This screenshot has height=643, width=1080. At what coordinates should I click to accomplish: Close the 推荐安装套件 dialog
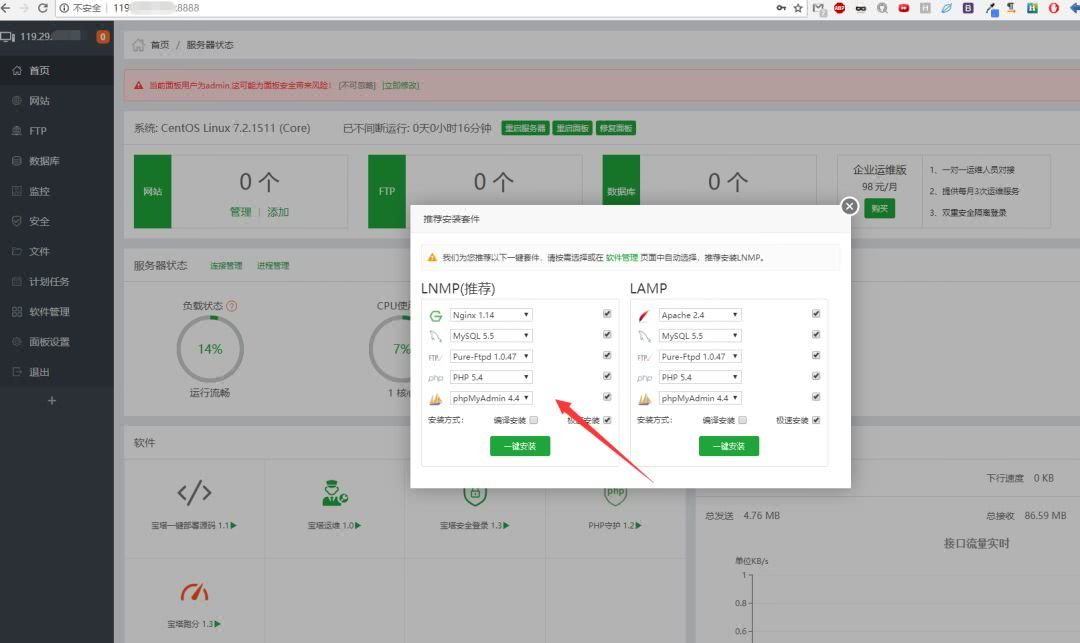(849, 206)
